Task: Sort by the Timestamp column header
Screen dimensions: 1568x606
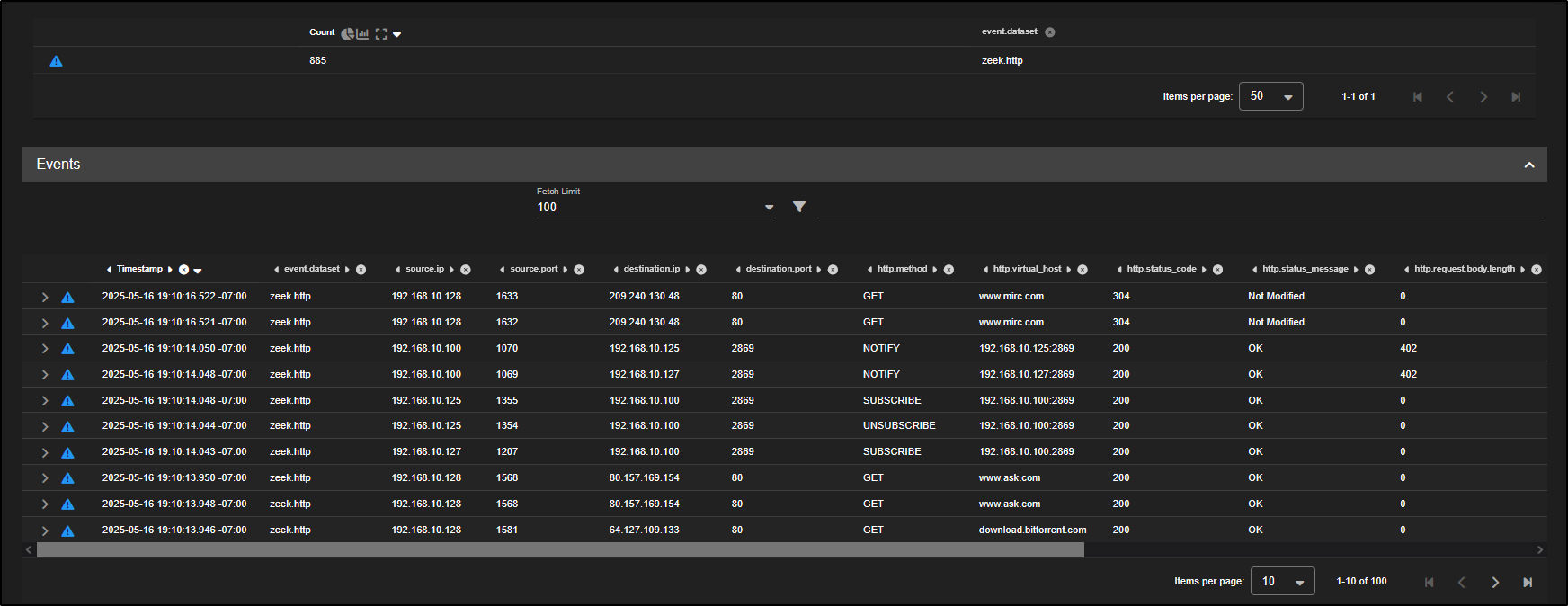Action: pyautogui.click(x=139, y=269)
